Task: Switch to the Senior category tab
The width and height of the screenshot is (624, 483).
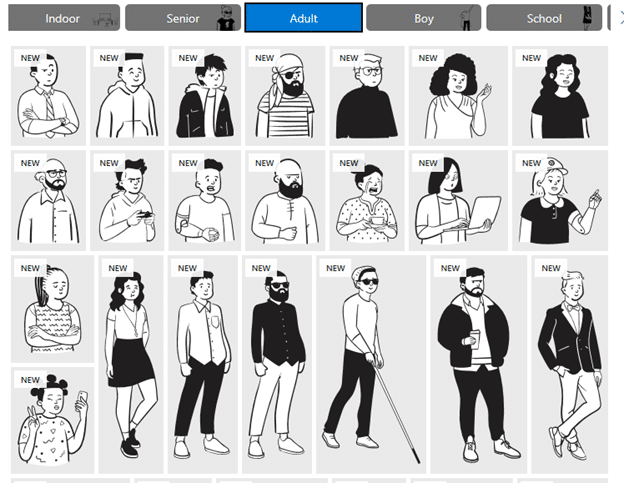Action: coord(183,18)
